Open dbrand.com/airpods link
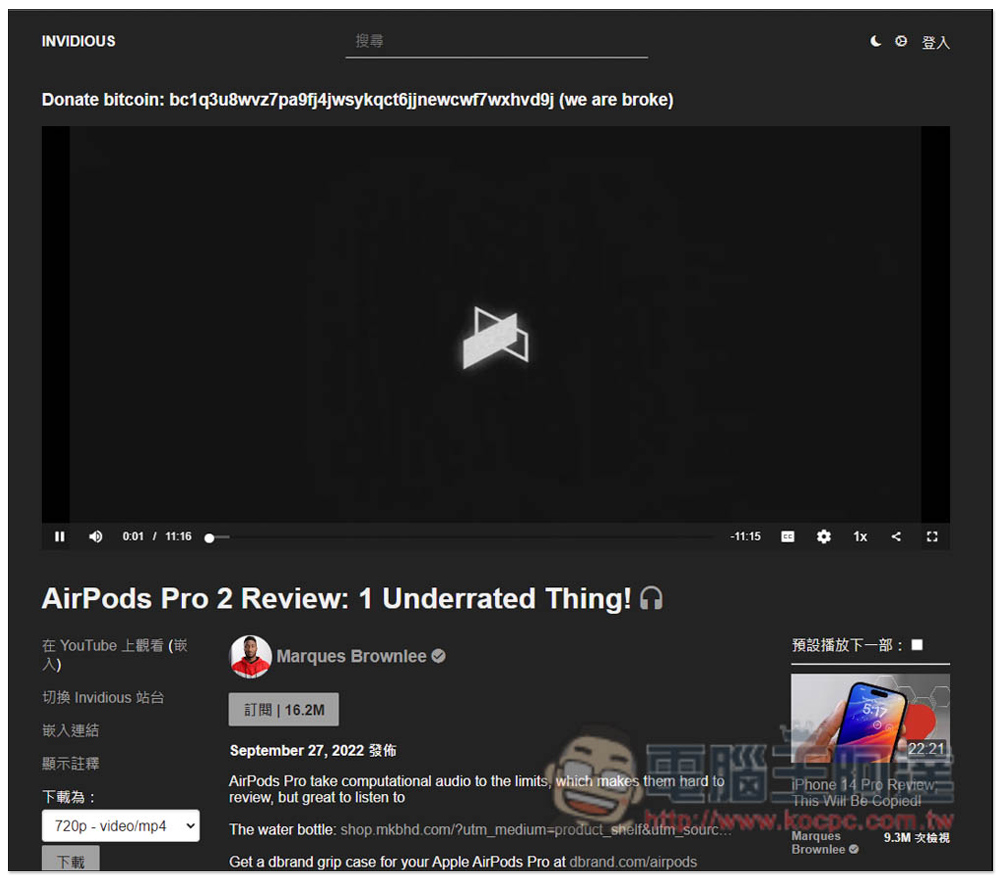The image size is (1000, 881). [633, 862]
